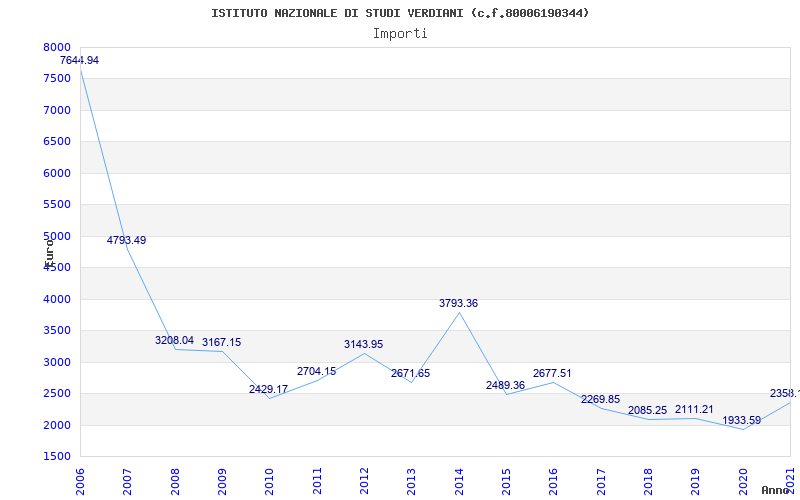Click the x-axis year 2006
Image resolution: width=800 pixels, height=500 pixels.
(80, 482)
